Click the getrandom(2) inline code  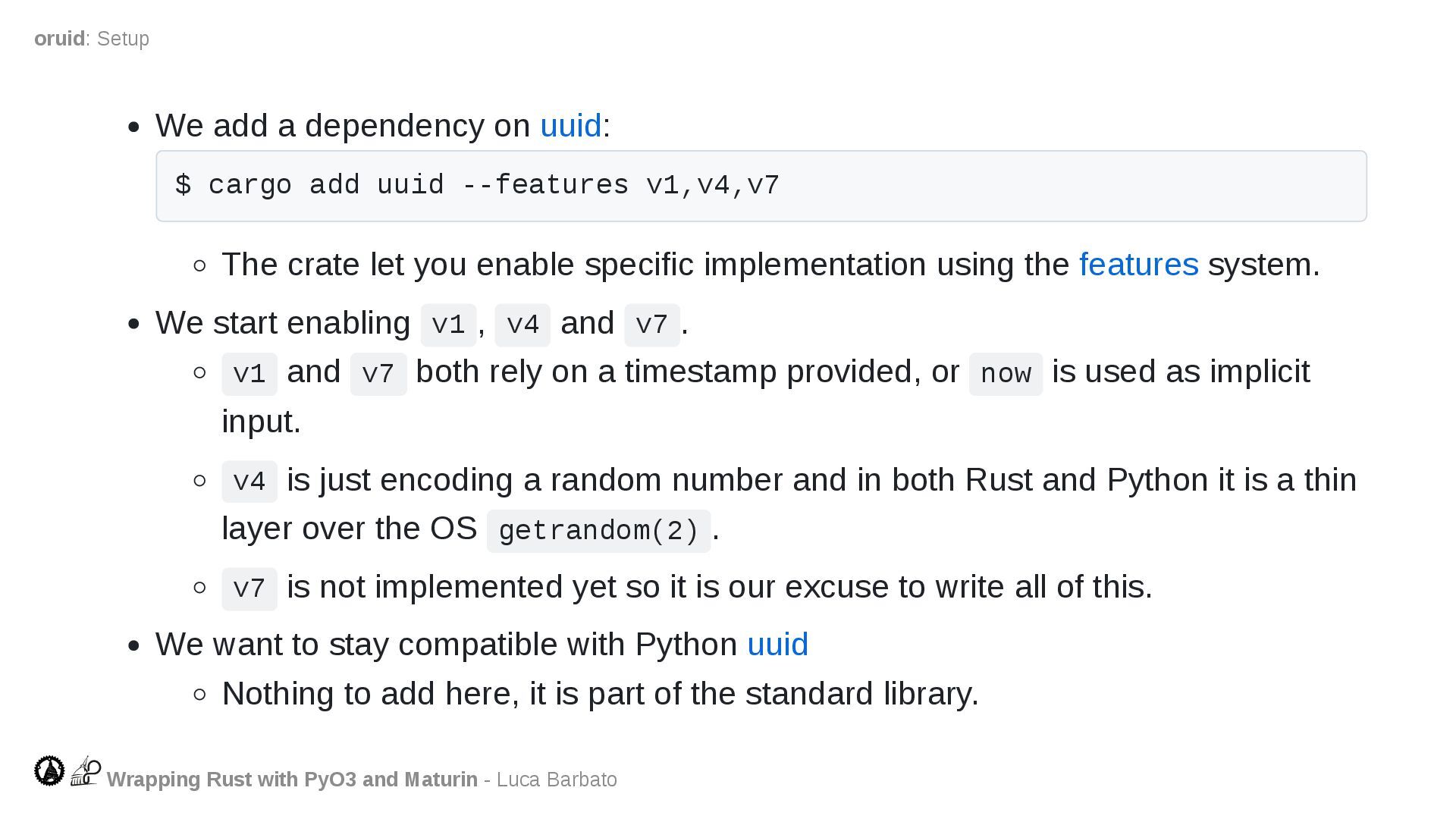click(598, 531)
